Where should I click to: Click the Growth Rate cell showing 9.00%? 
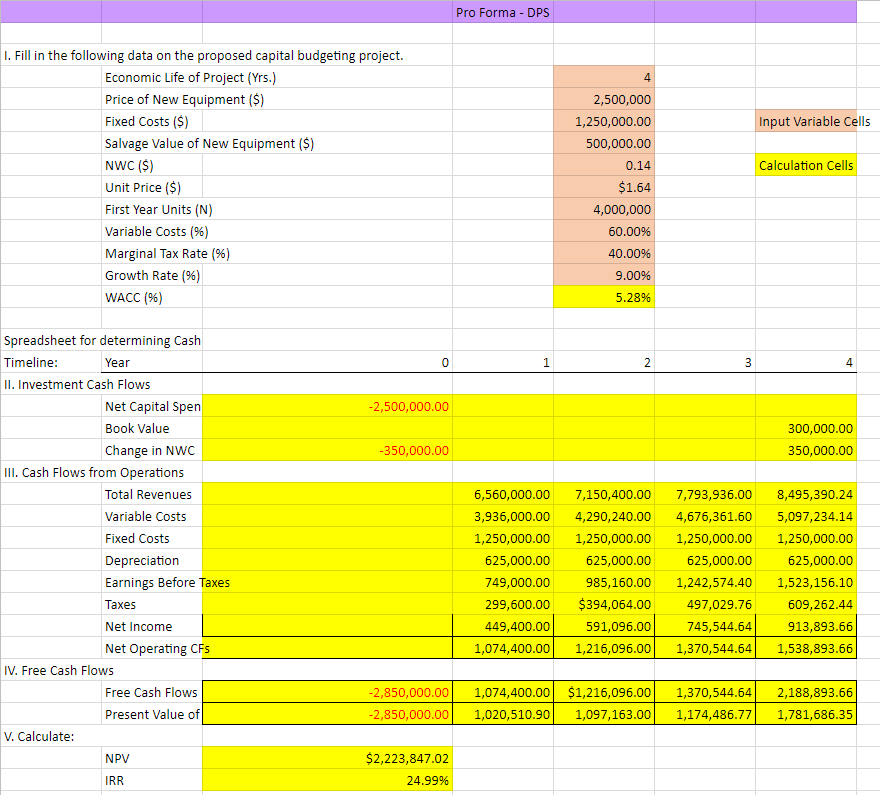coord(604,276)
